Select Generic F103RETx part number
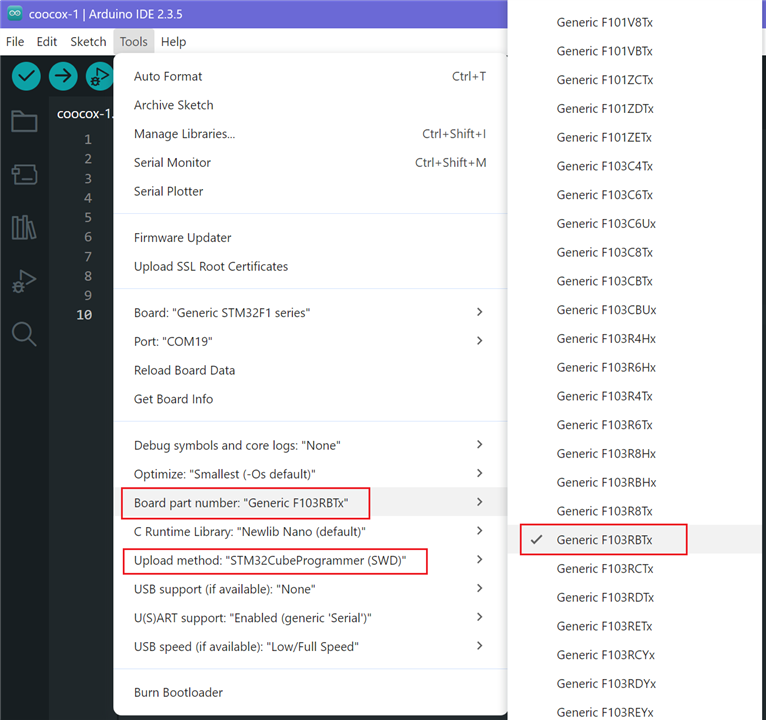This screenshot has height=720, width=766. [634, 626]
